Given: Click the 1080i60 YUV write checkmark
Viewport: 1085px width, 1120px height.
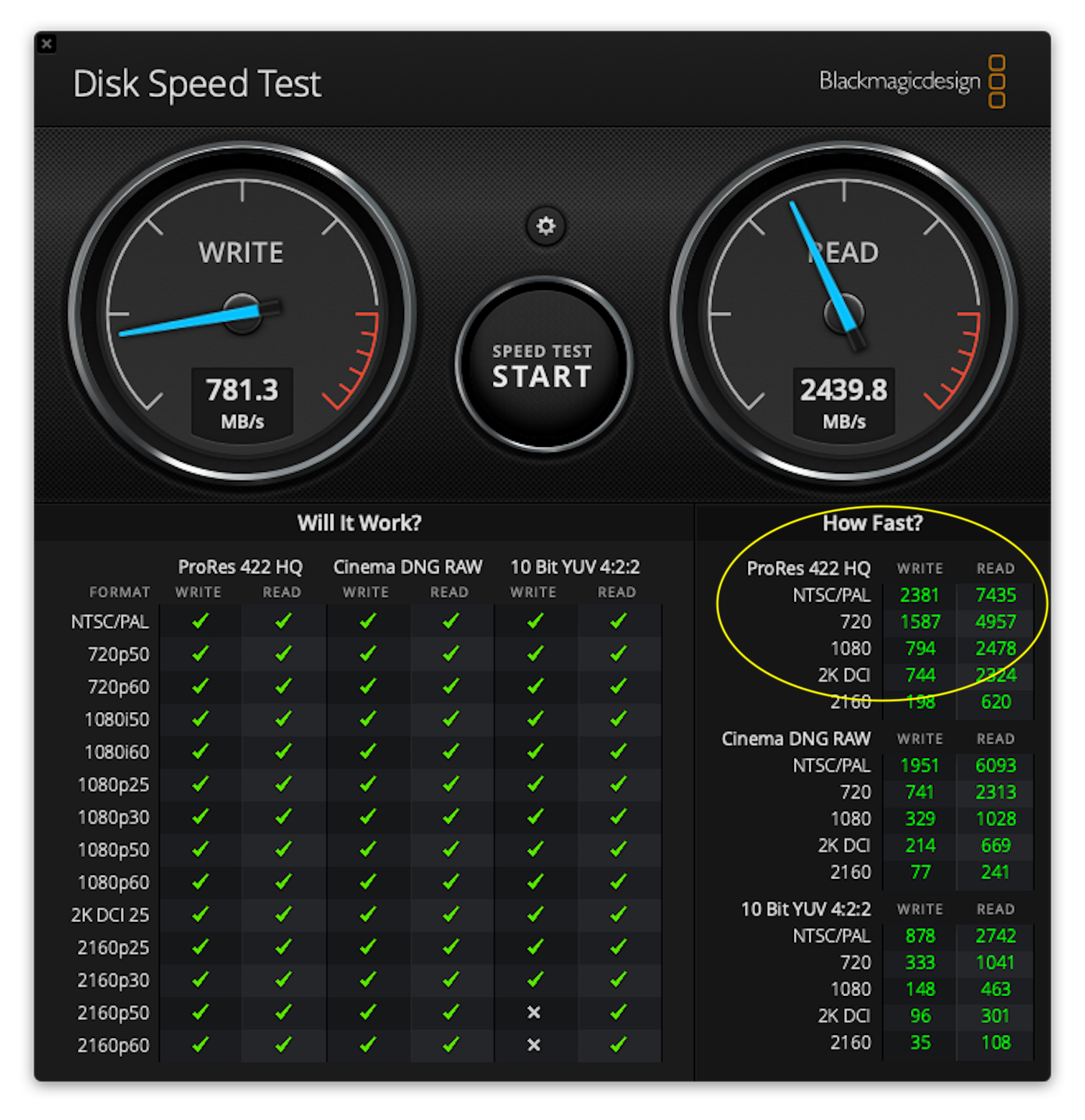Looking at the screenshot, I should click(x=535, y=752).
